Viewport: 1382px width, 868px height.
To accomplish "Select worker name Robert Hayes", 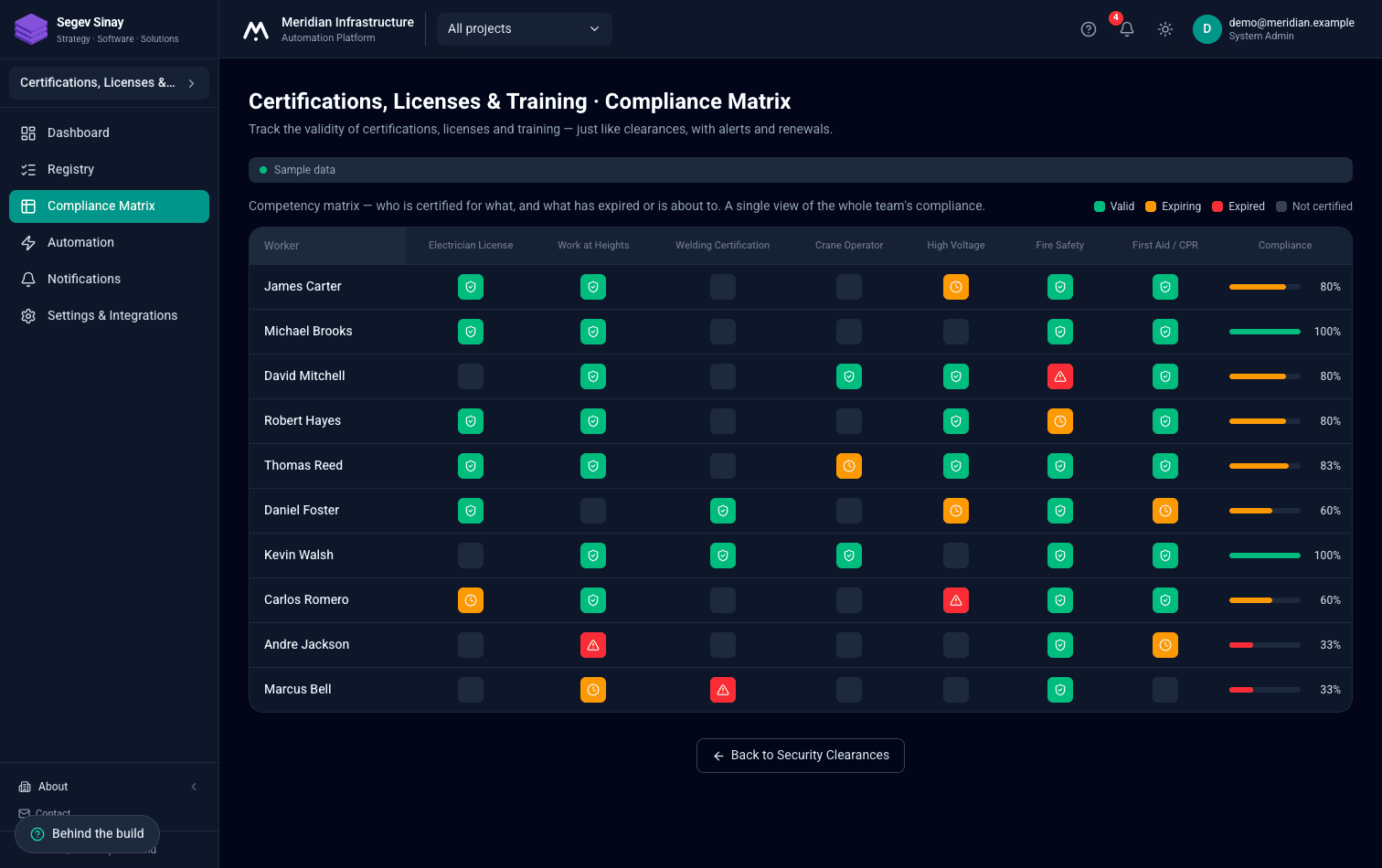I will pos(303,421).
